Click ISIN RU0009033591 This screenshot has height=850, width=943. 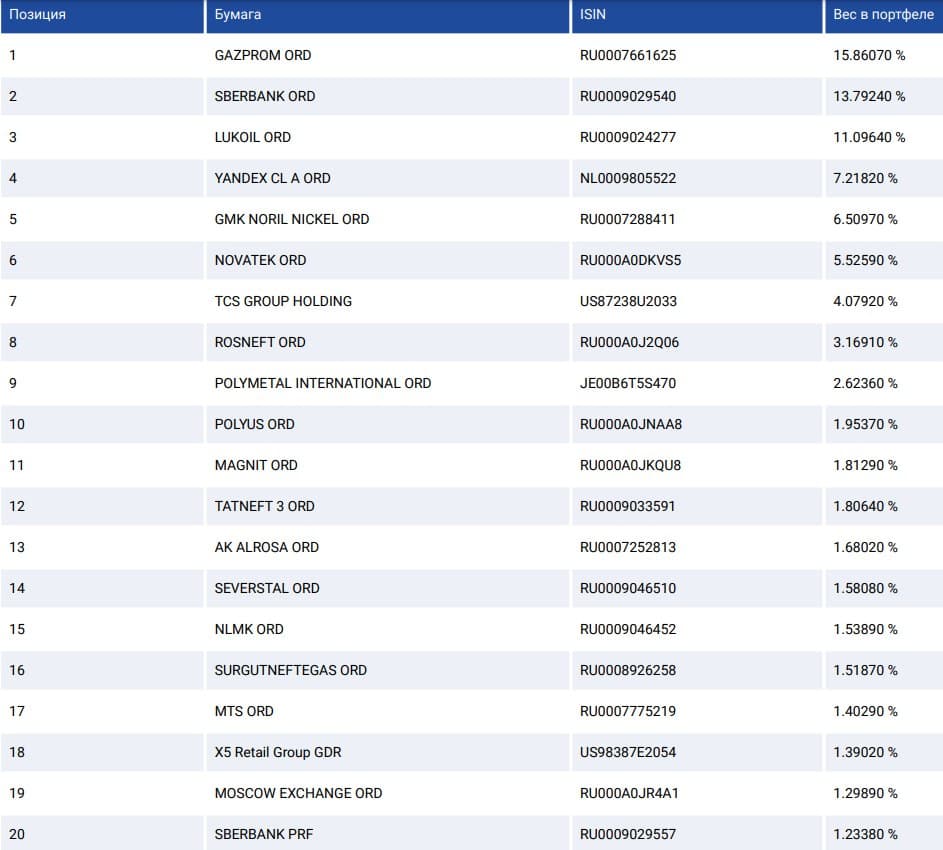[627, 506]
